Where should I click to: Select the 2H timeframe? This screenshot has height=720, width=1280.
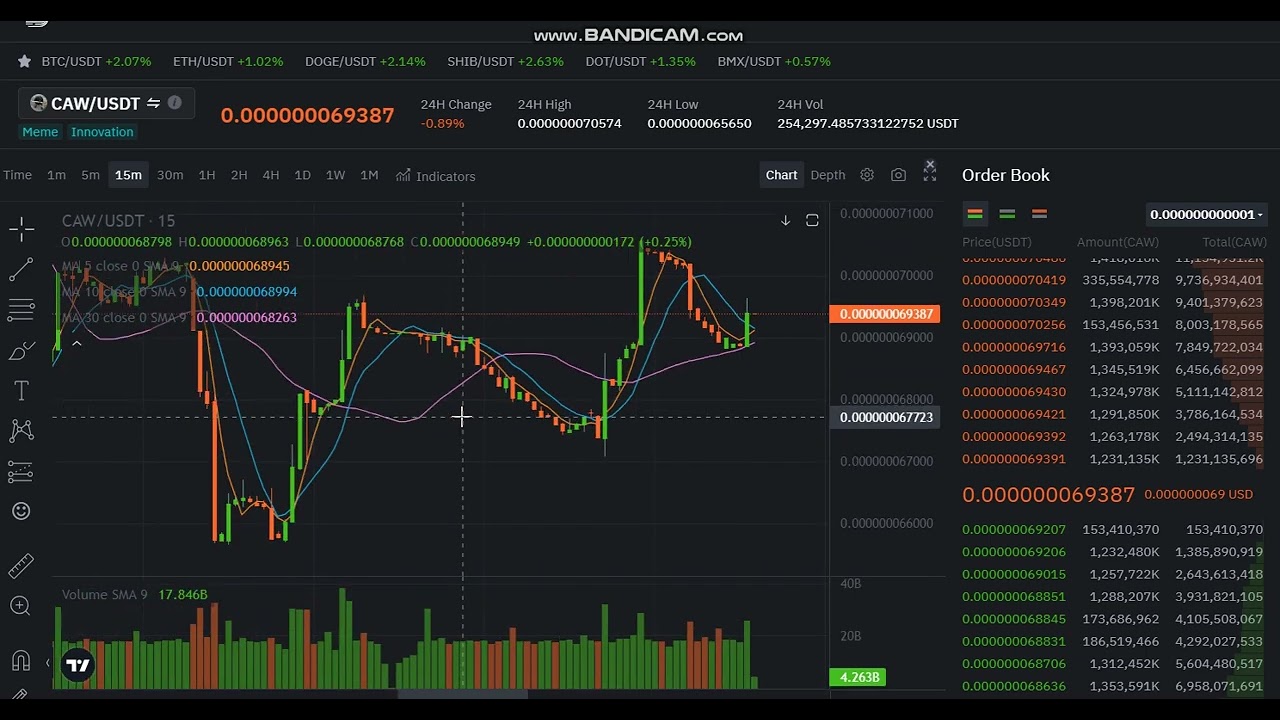pos(239,175)
